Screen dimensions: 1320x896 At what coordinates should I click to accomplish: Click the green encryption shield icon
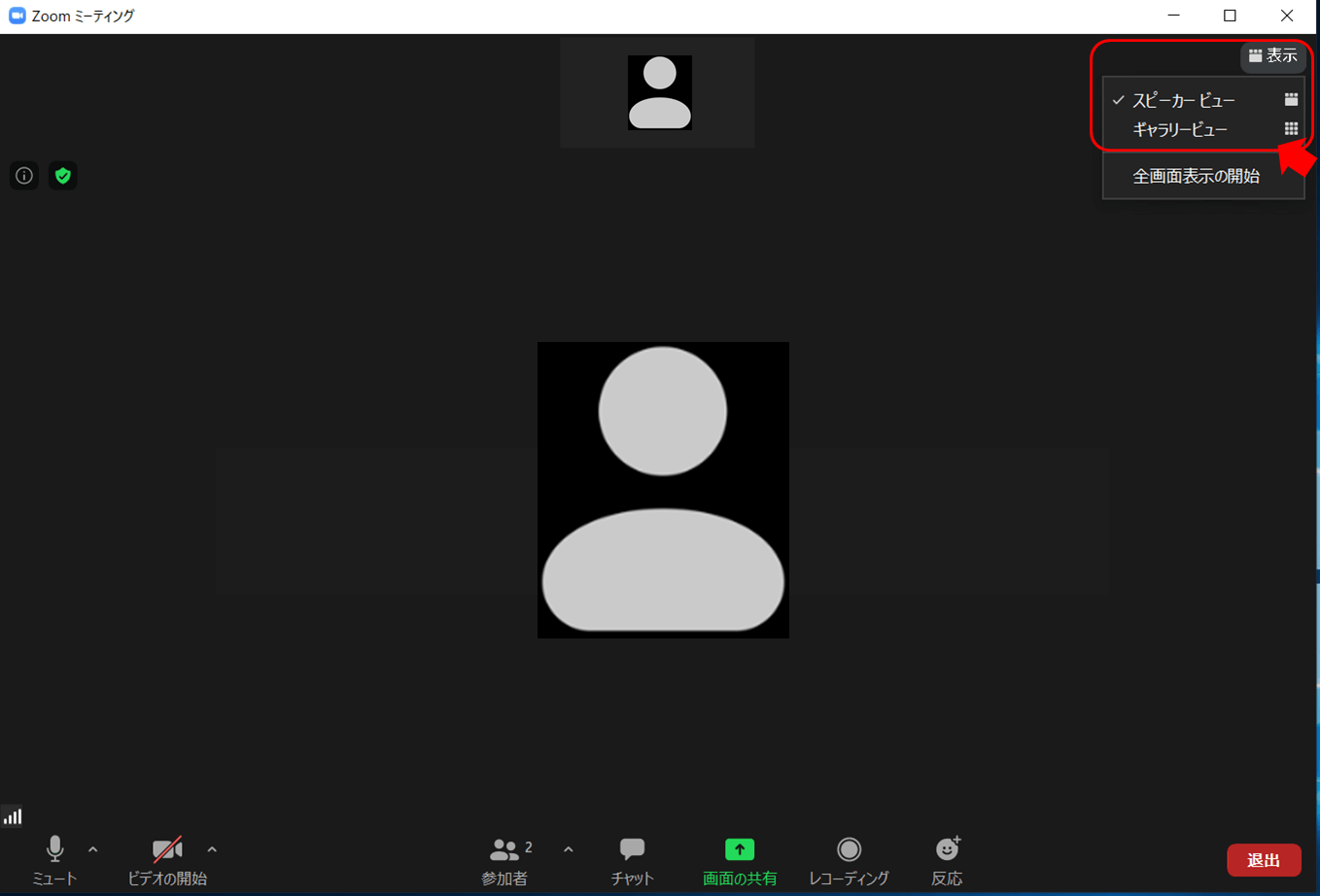coord(63,176)
